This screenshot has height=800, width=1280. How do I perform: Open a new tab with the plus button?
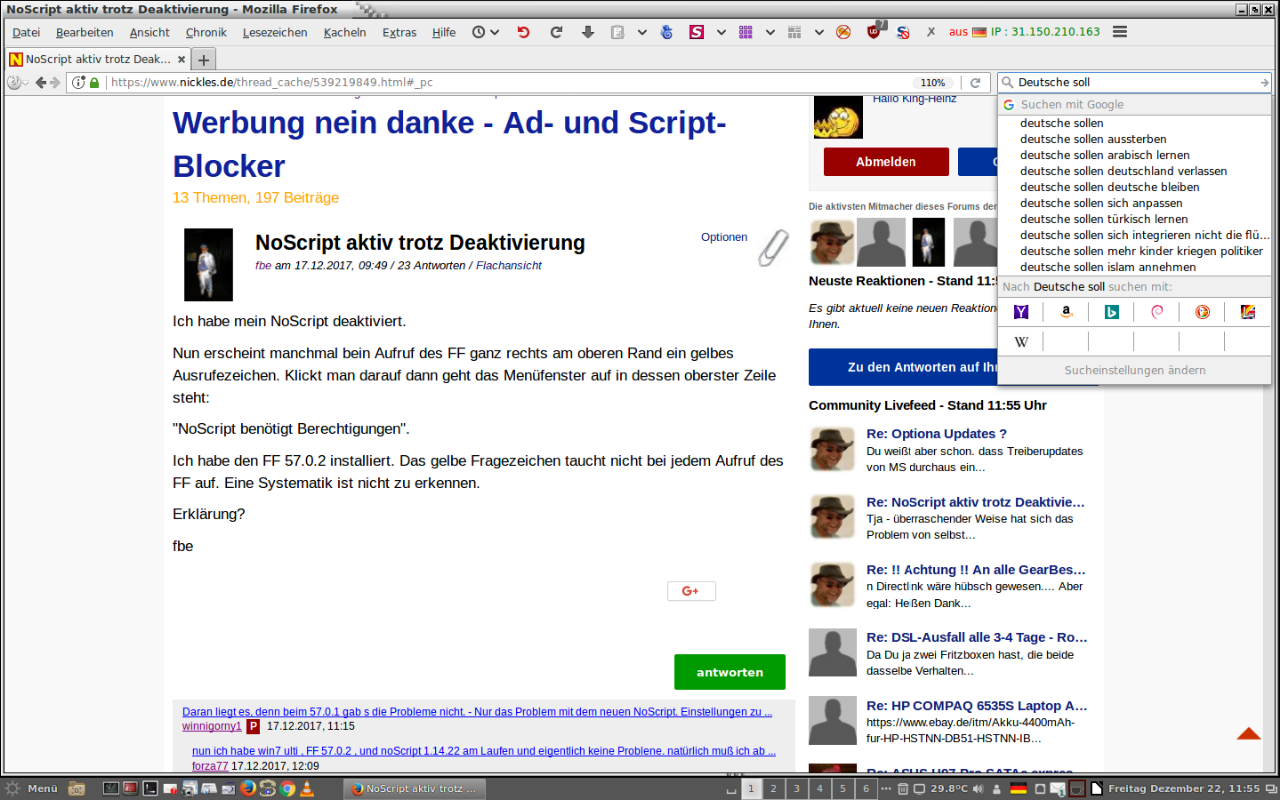[203, 59]
